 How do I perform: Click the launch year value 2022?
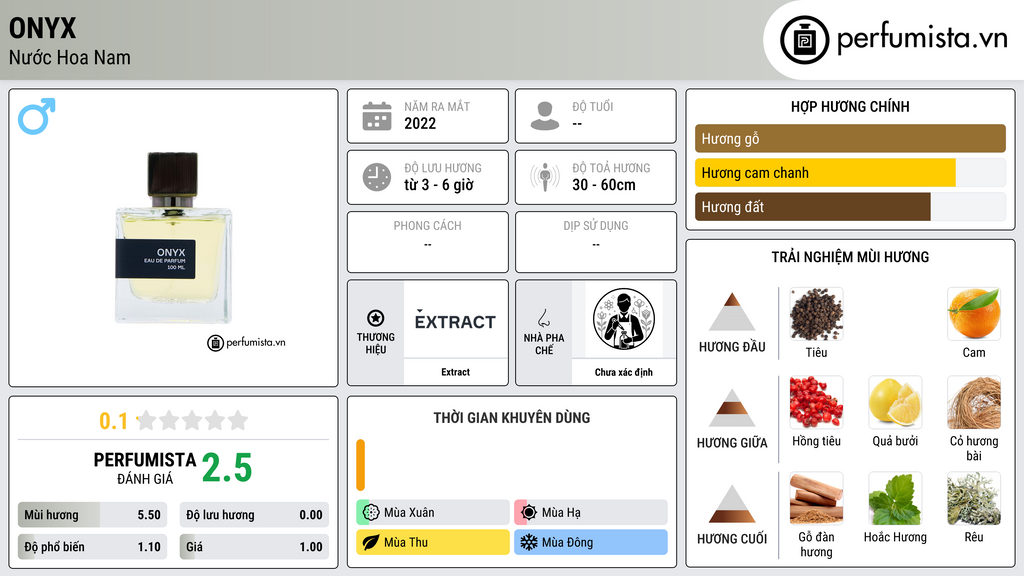(420, 123)
